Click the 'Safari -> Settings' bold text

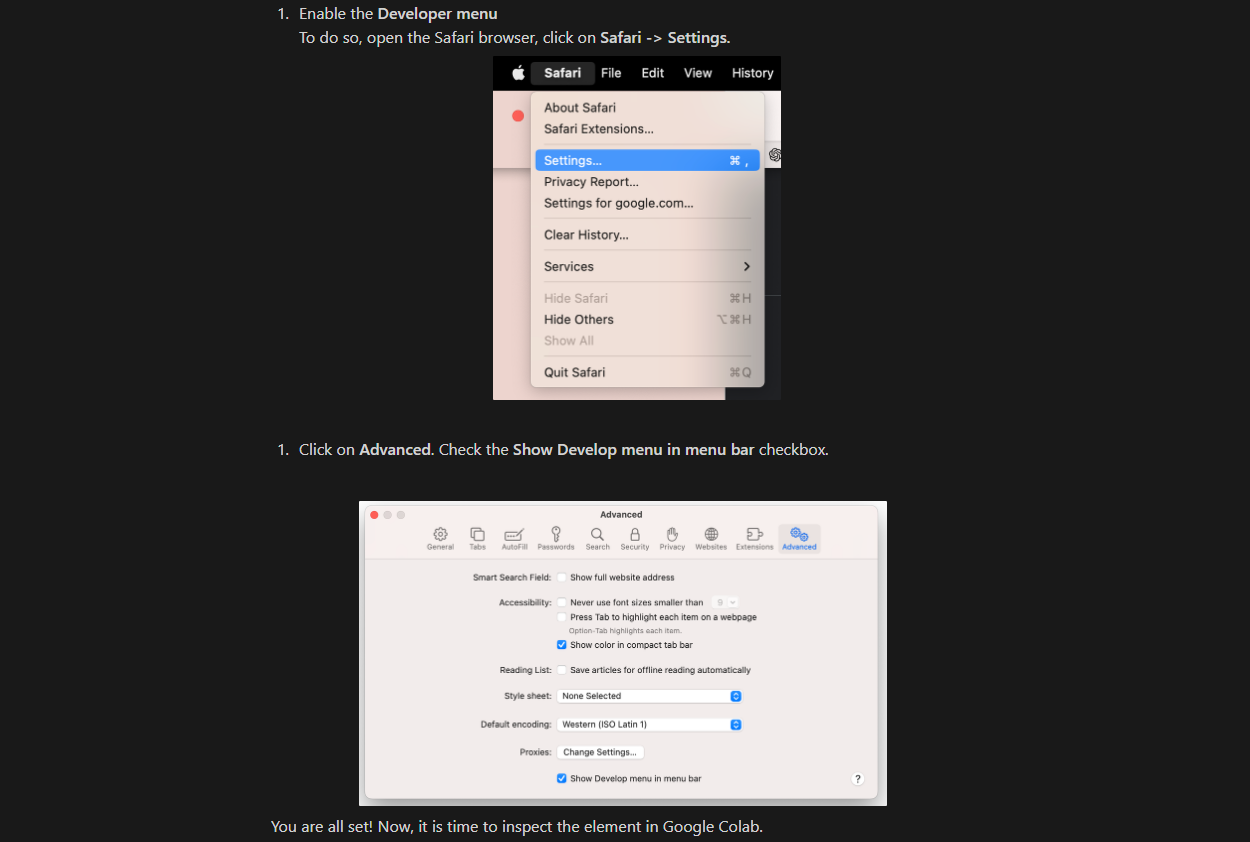(664, 38)
